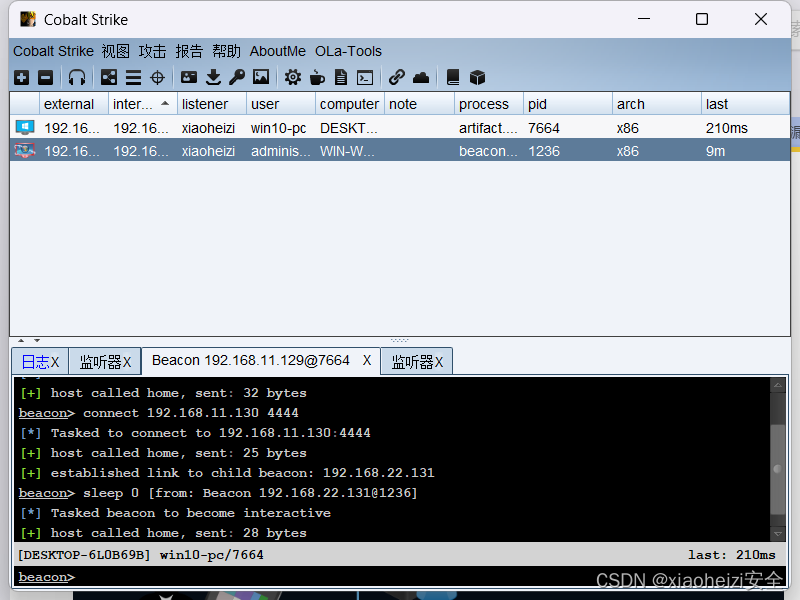Image resolution: width=800 pixels, height=600 pixels.
Task: Sort by the listener column header
Action: click(212, 104)
